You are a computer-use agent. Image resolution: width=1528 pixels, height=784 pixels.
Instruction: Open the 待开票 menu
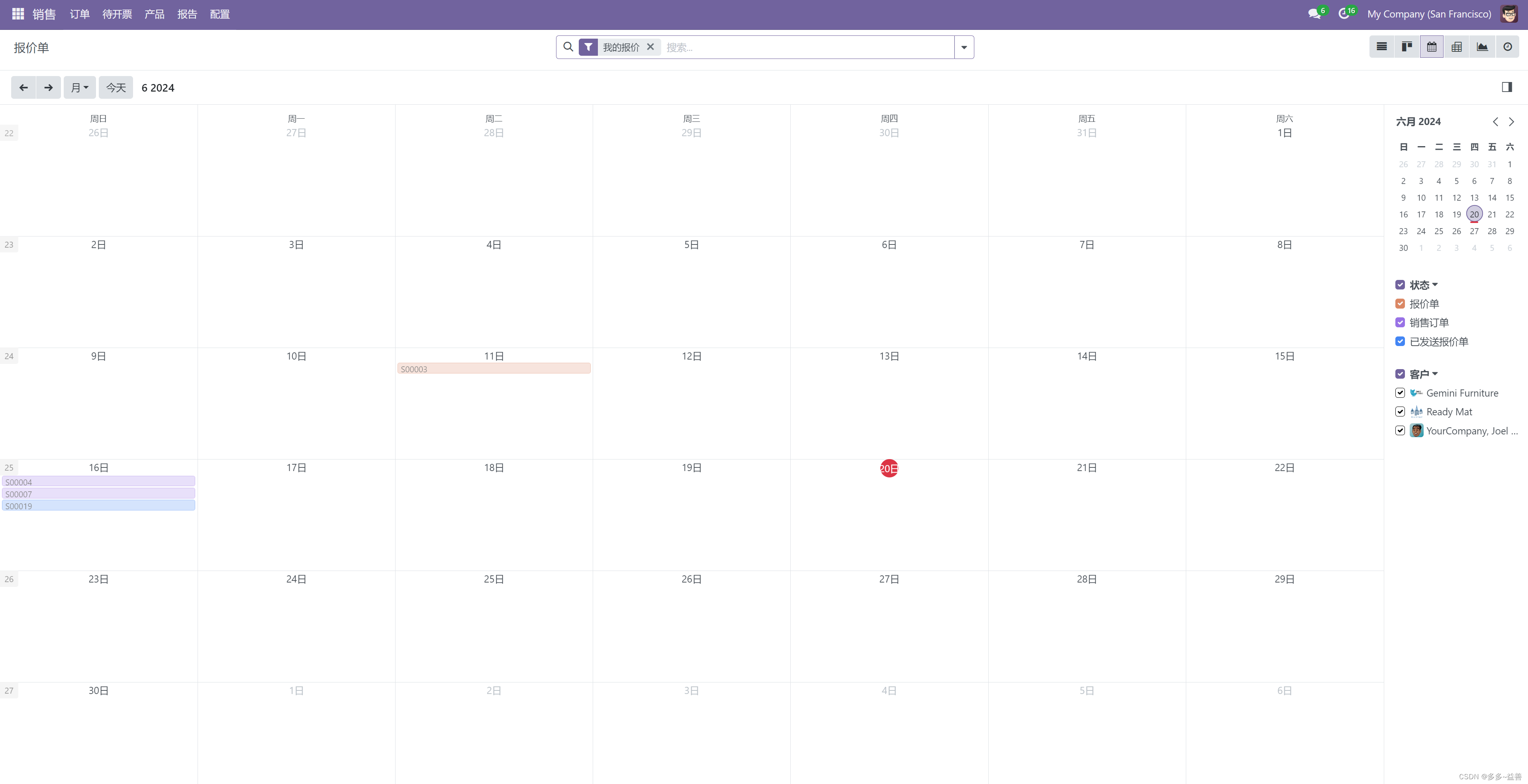(x=117, y=14)
